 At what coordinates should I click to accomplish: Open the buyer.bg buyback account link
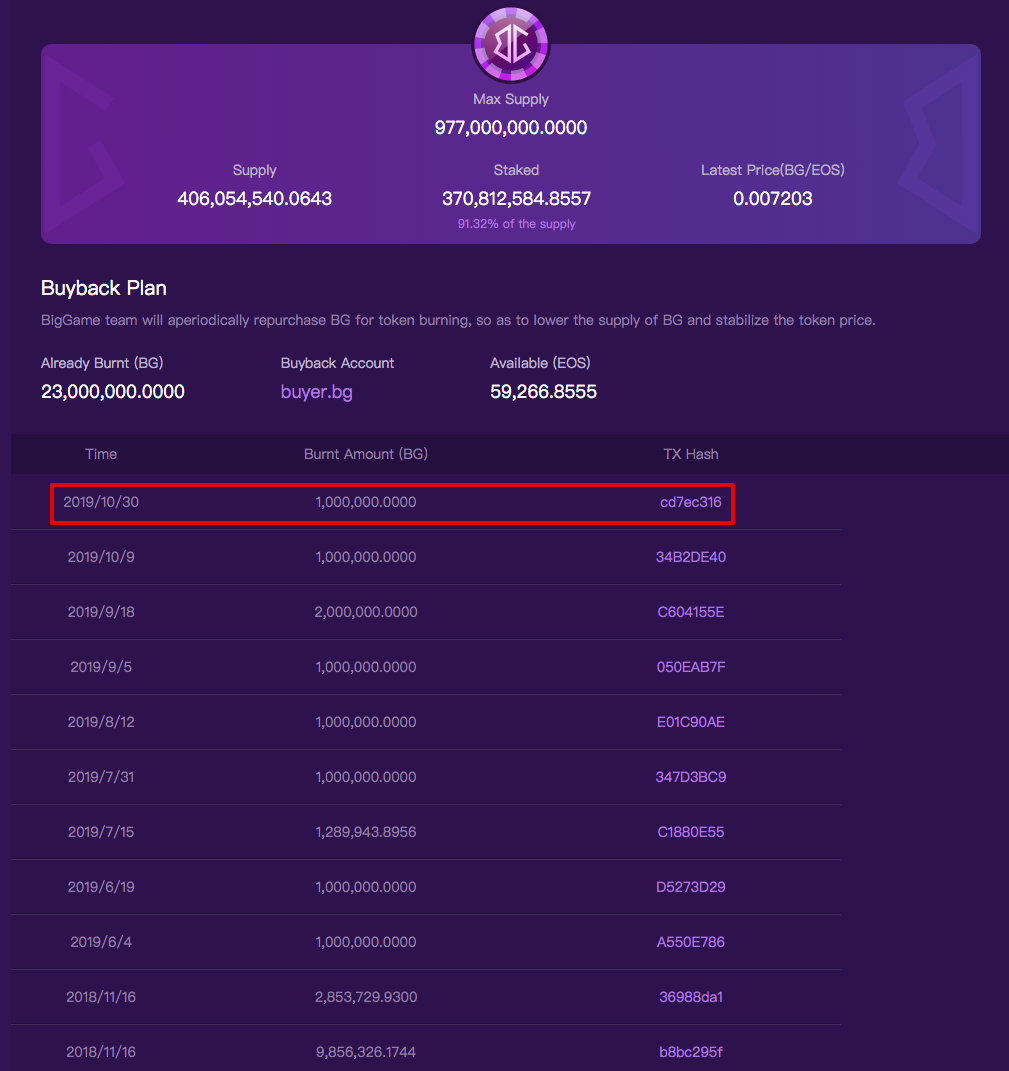[316, 392]
